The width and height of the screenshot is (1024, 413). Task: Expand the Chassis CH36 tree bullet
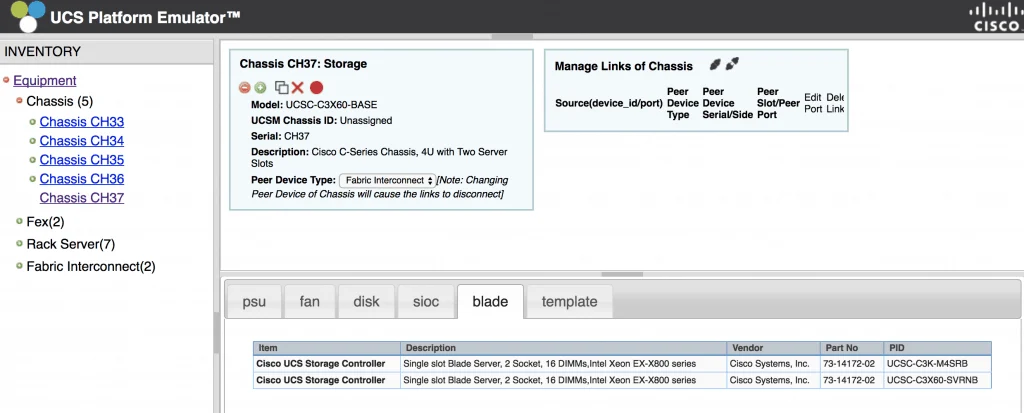32,178
